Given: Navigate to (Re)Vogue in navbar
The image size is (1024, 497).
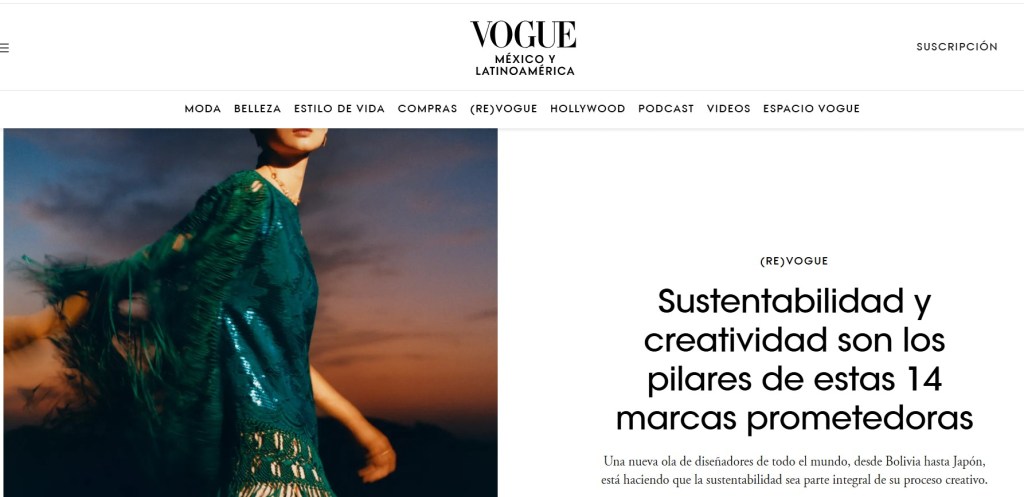Looking at the screenshot, I should [504, 109].
